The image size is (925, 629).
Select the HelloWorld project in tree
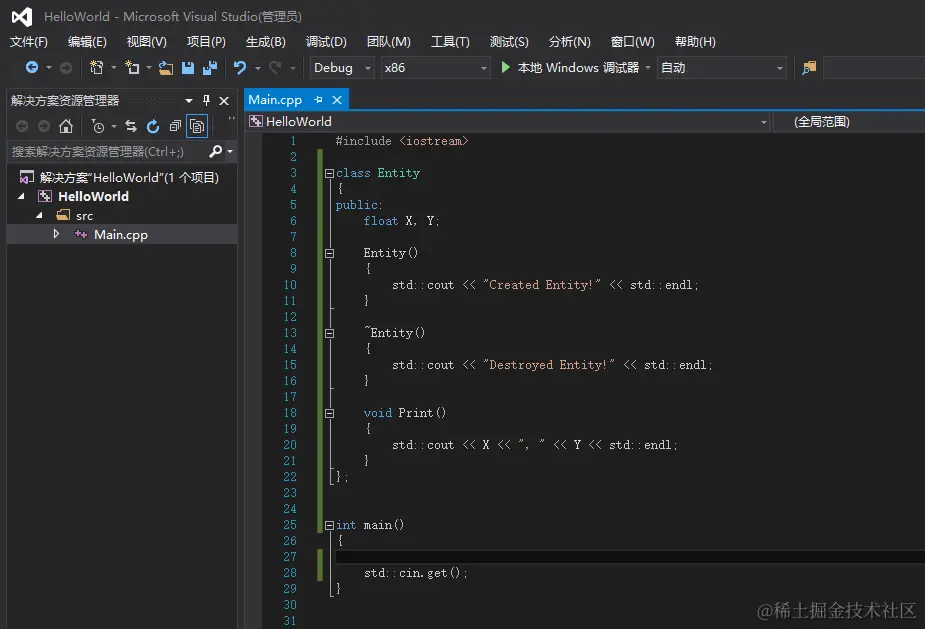pos(93,196)
